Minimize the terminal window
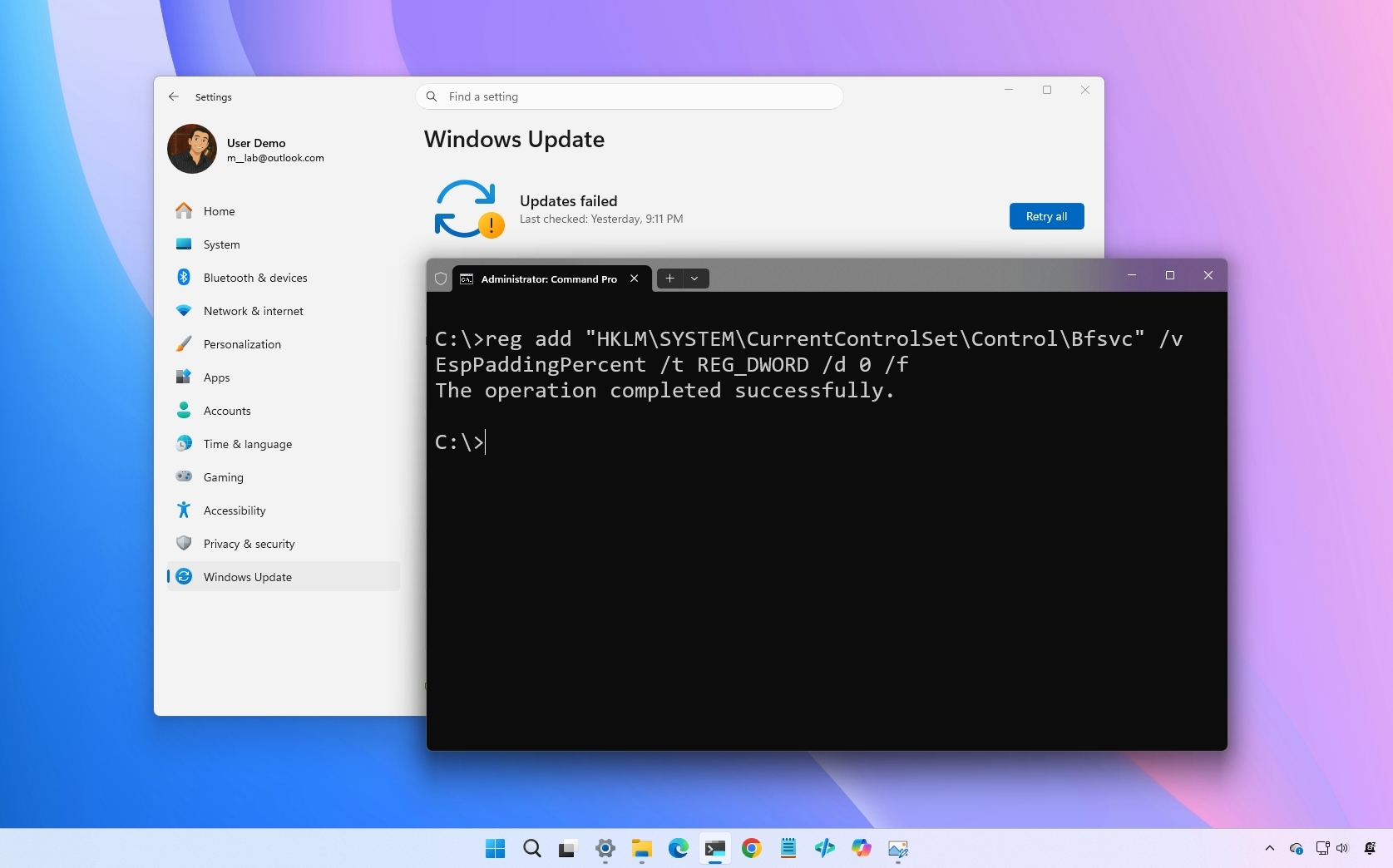 [1132, 275]
